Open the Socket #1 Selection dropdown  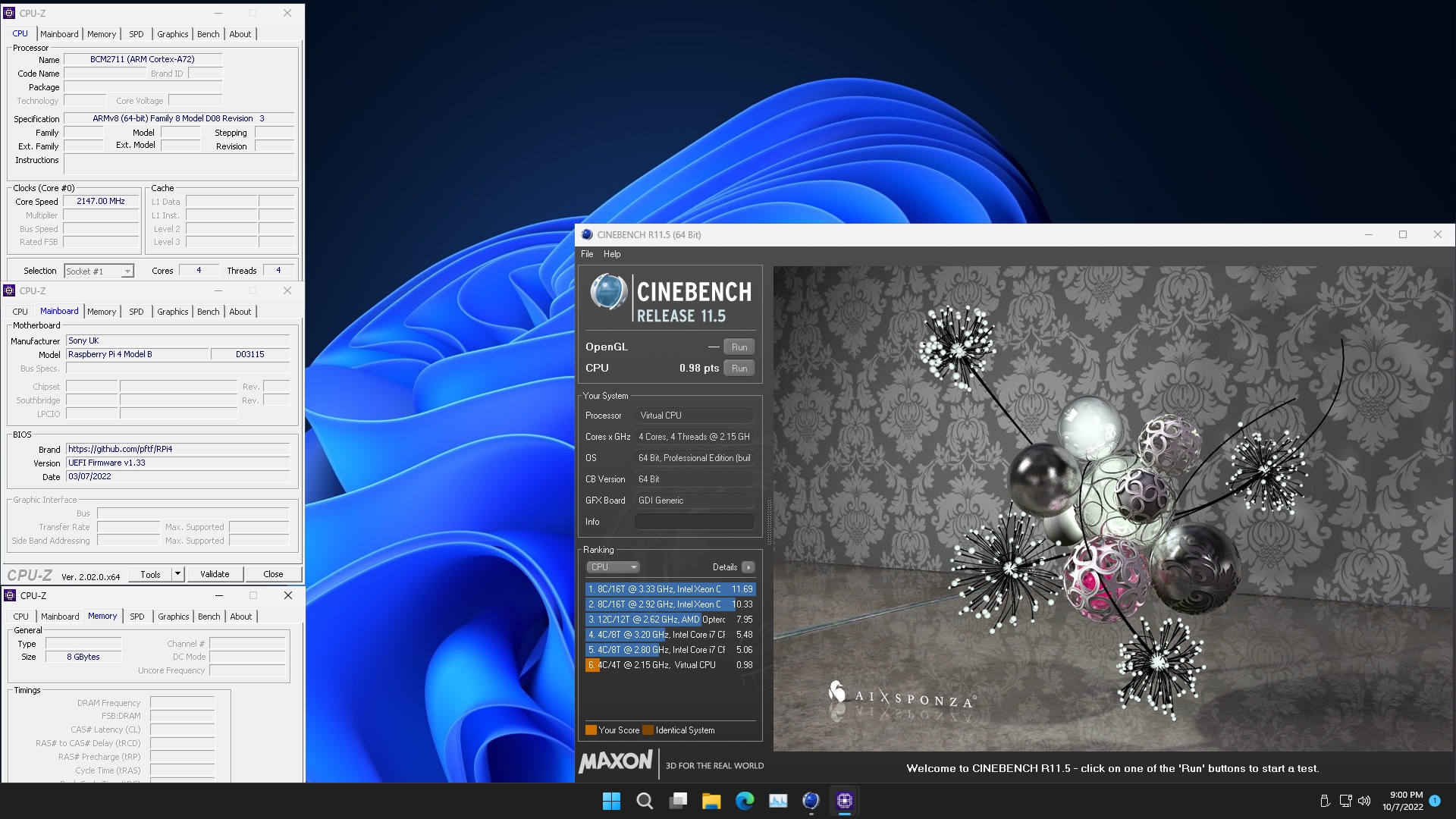99,271
